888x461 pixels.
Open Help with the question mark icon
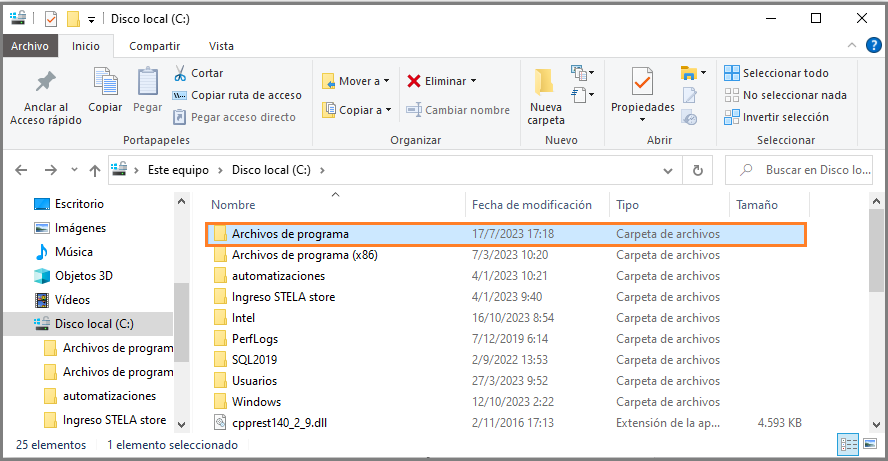[x=874, y=45]
